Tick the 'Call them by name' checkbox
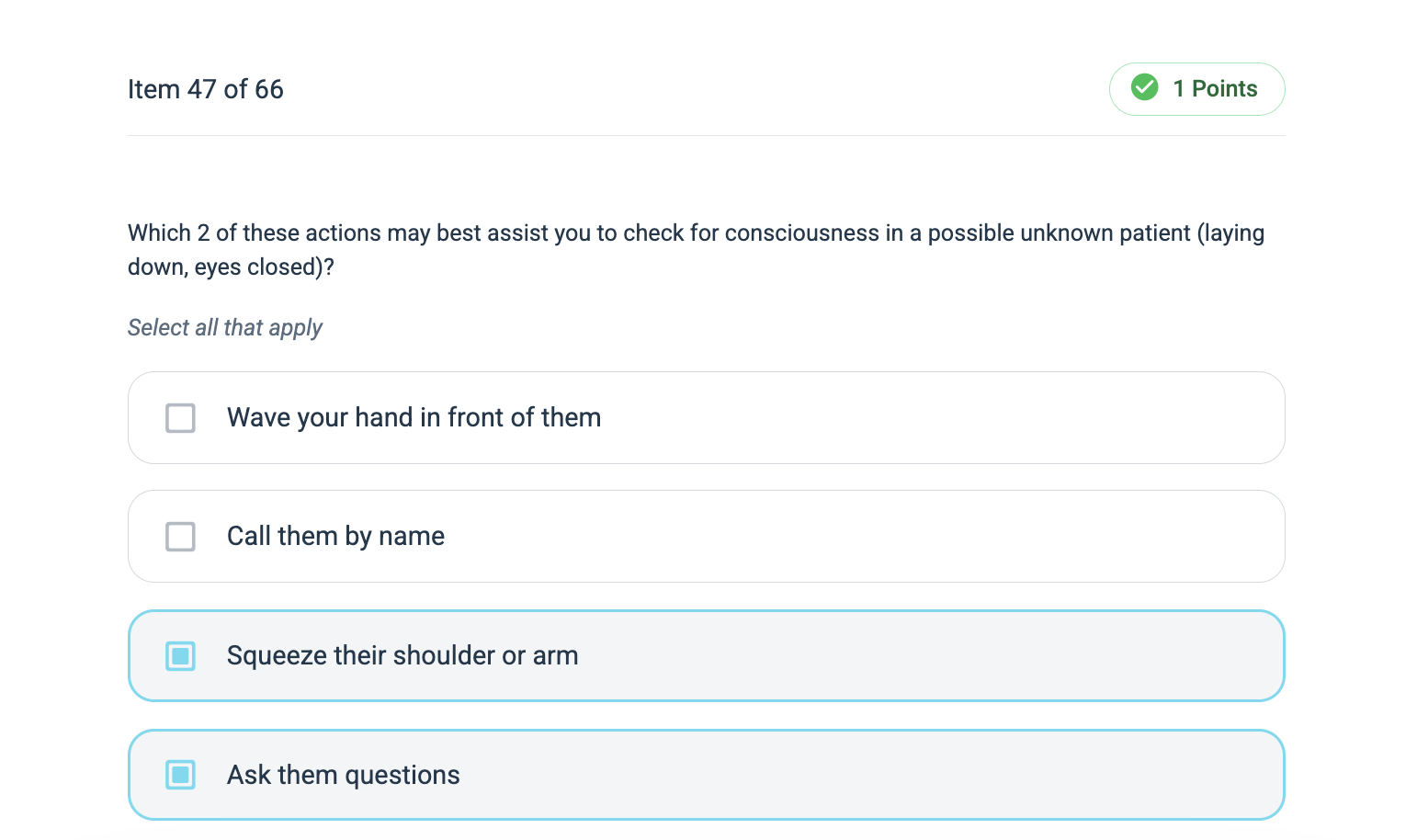Viewport: 1417px width, 840px height. [x=180, y=537]
